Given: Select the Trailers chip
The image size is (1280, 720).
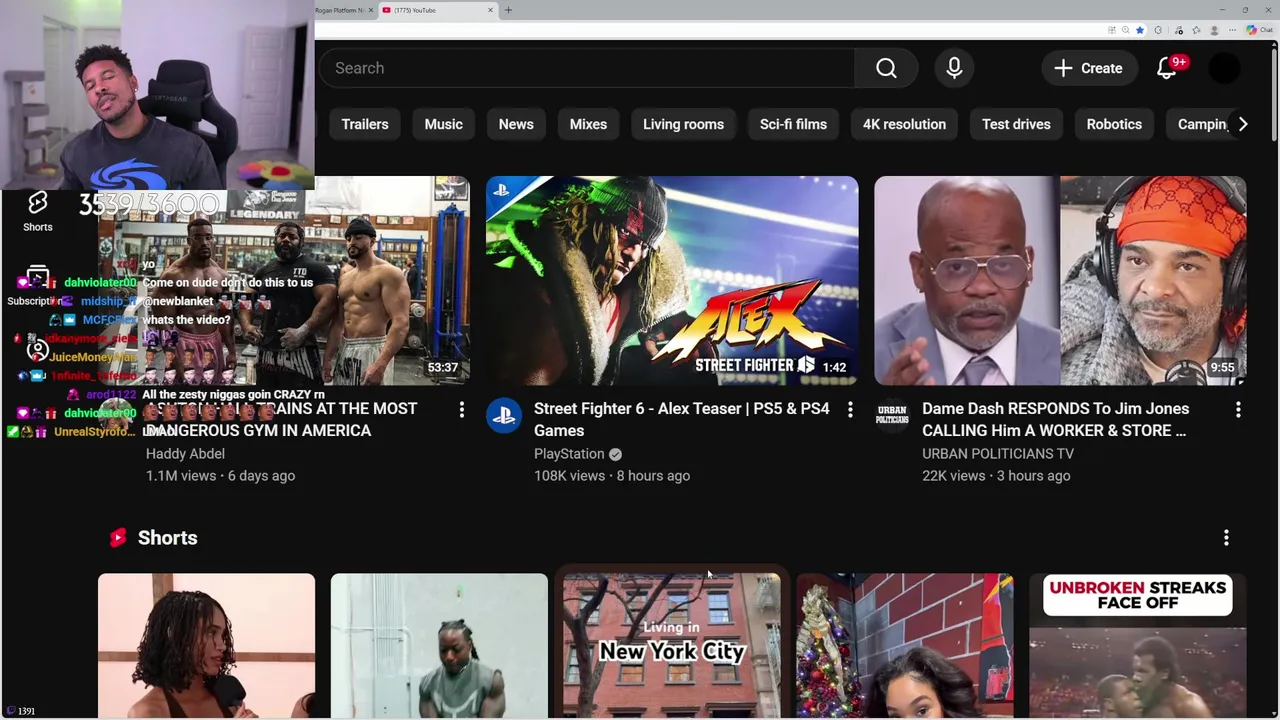Looking at the screenshot, I should (365, 124).
